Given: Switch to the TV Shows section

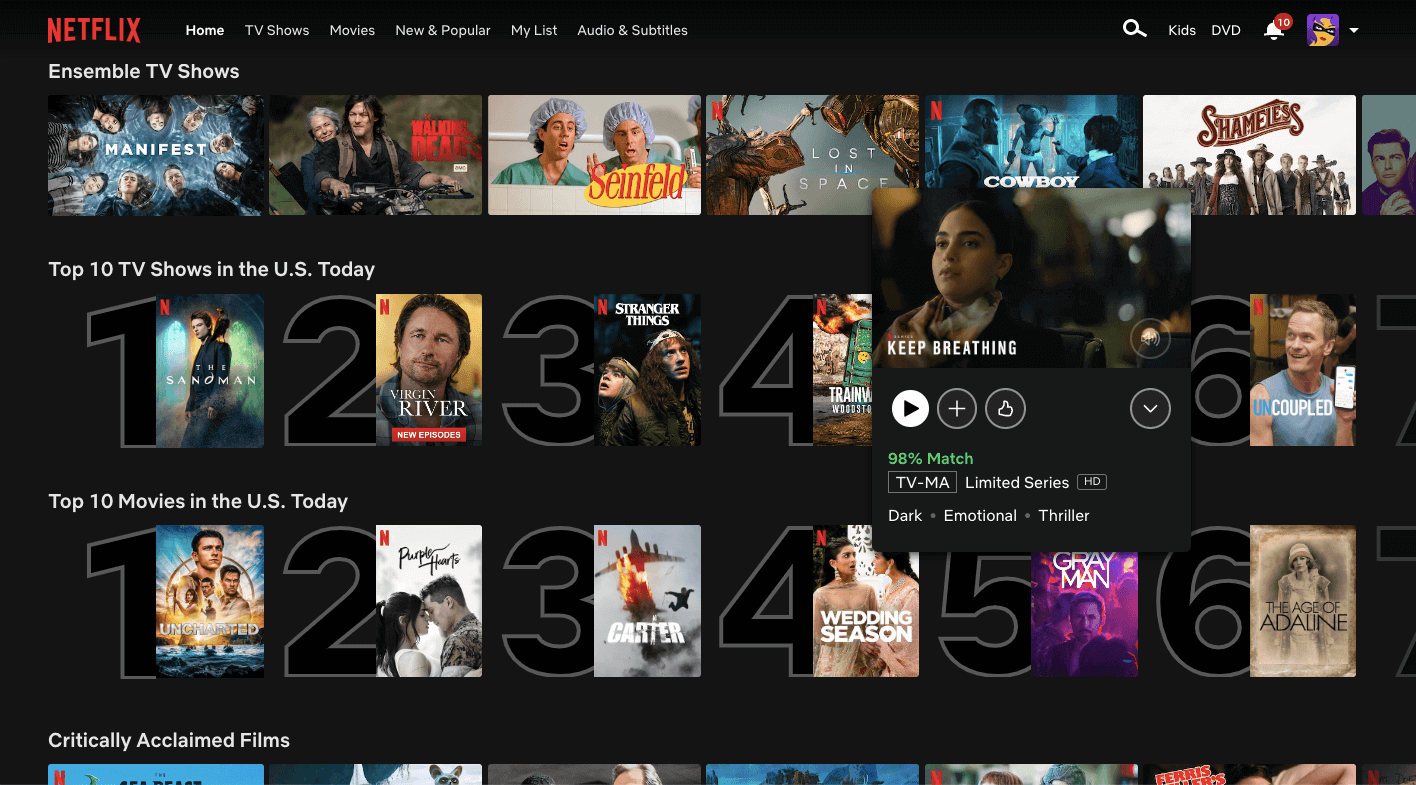Looking at the screenshot, I should 277,30.
